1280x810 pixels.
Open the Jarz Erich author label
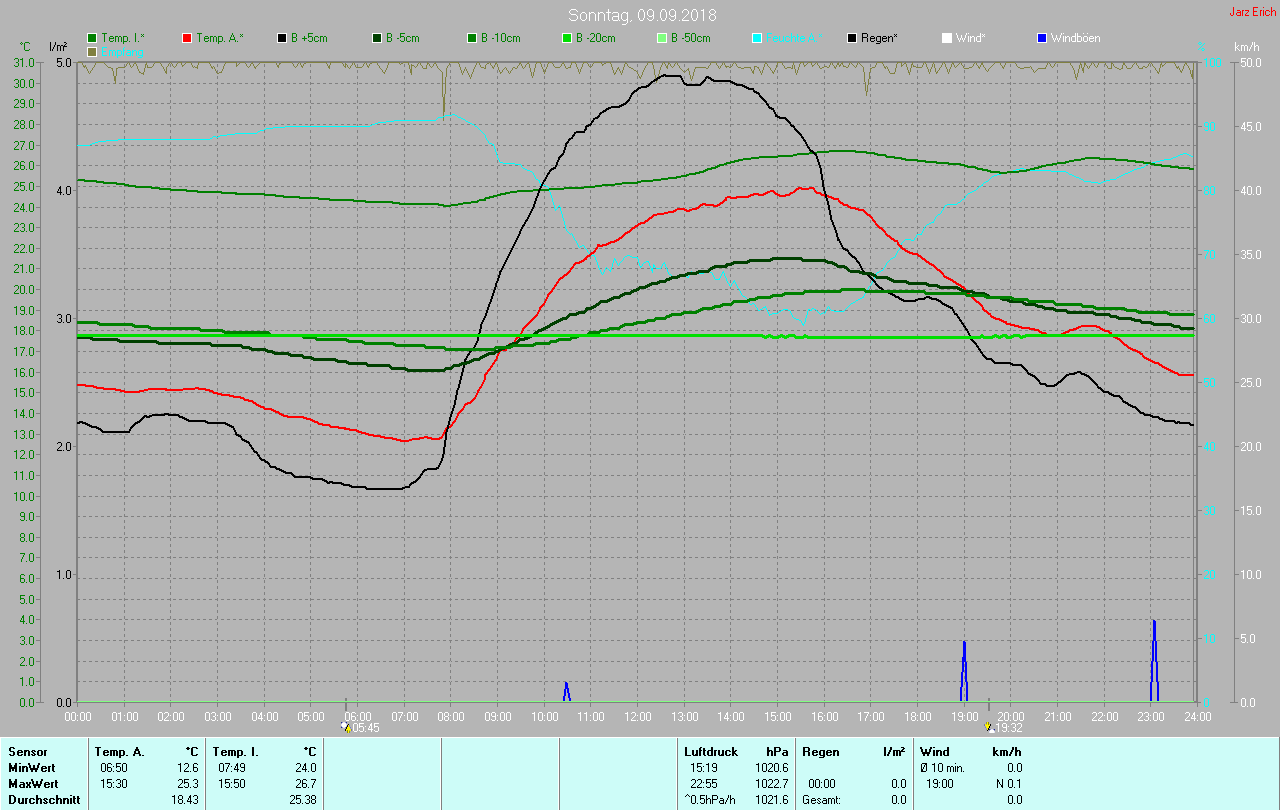pos(1252,13)
